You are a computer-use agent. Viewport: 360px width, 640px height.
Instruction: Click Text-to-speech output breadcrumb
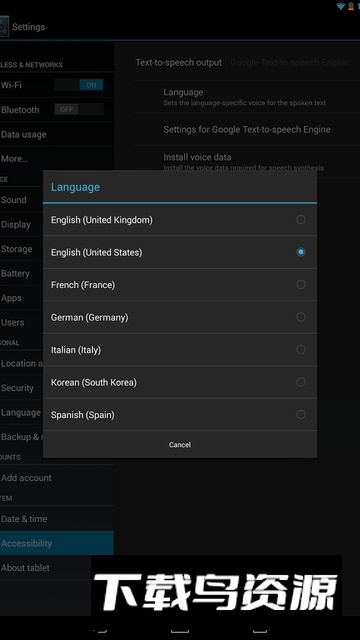pyautogui.click(x=179, y=62)
